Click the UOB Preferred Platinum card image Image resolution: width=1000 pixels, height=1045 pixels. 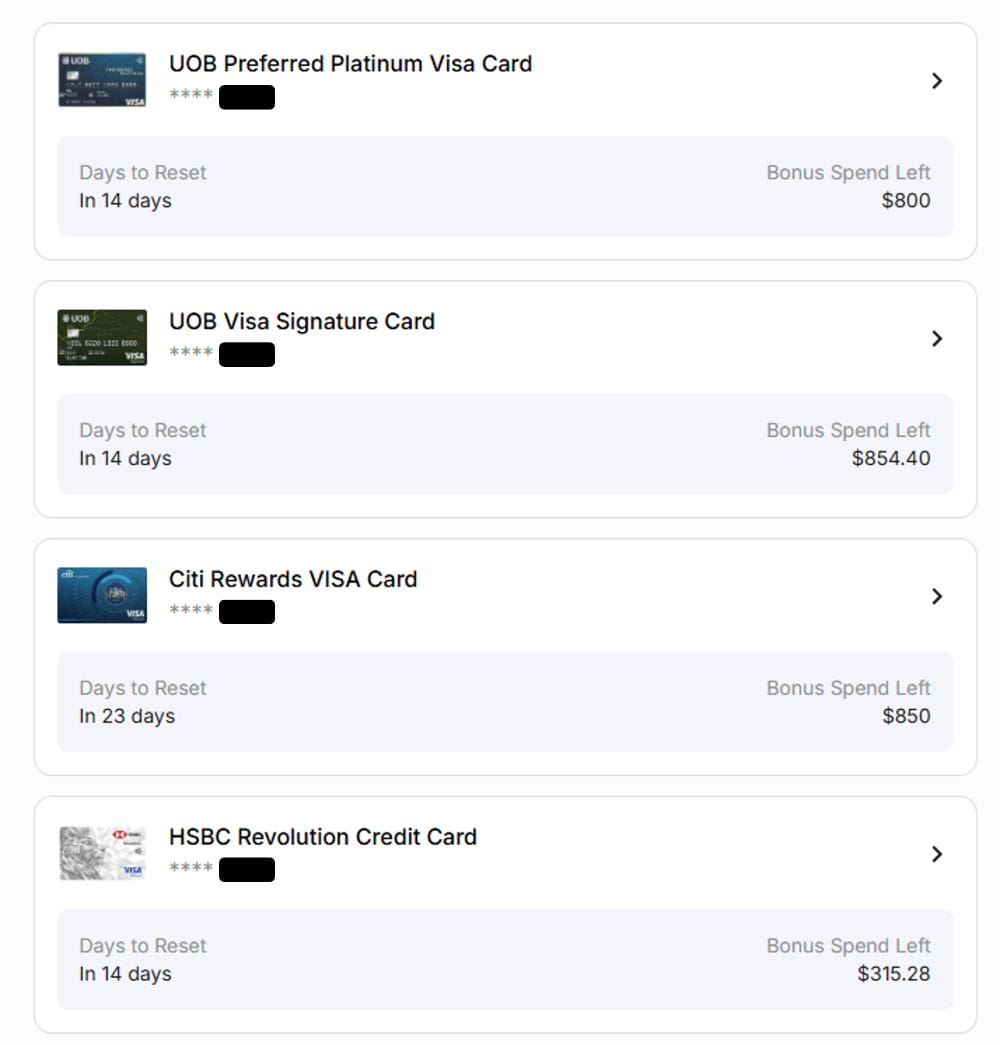(102, 80)
